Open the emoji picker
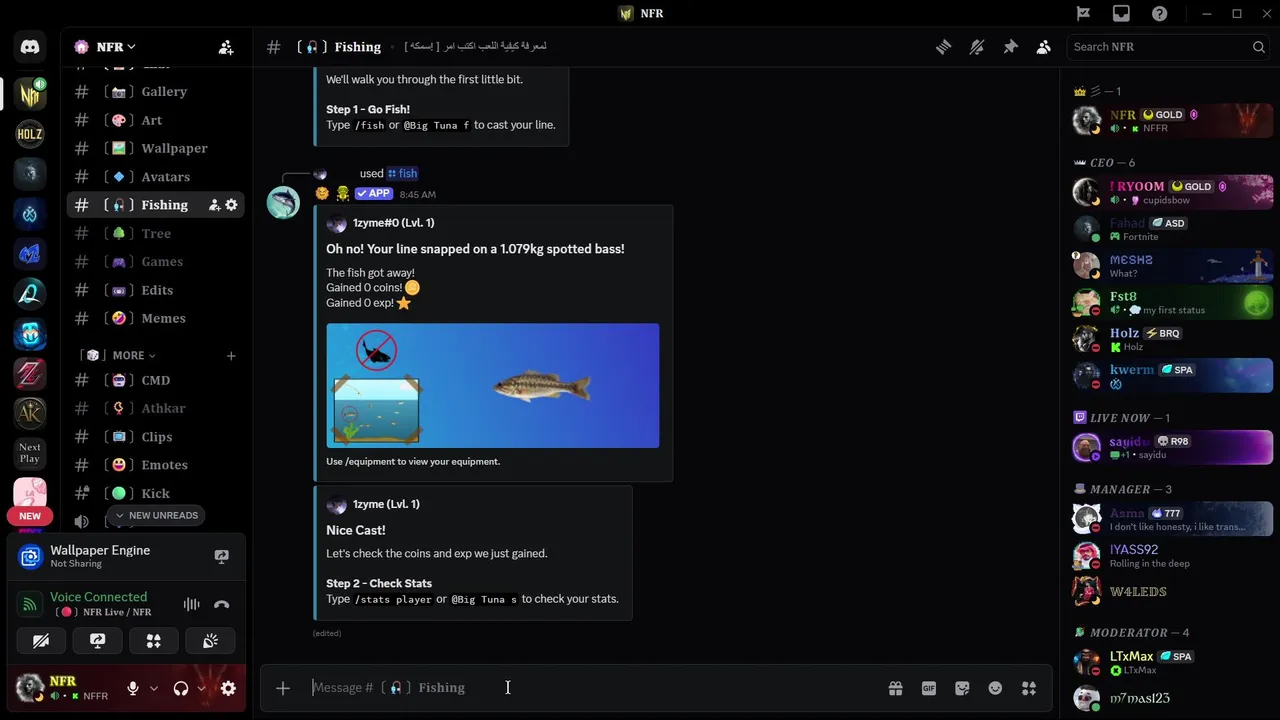The image size is (1280, 720). tap(995, 688)
